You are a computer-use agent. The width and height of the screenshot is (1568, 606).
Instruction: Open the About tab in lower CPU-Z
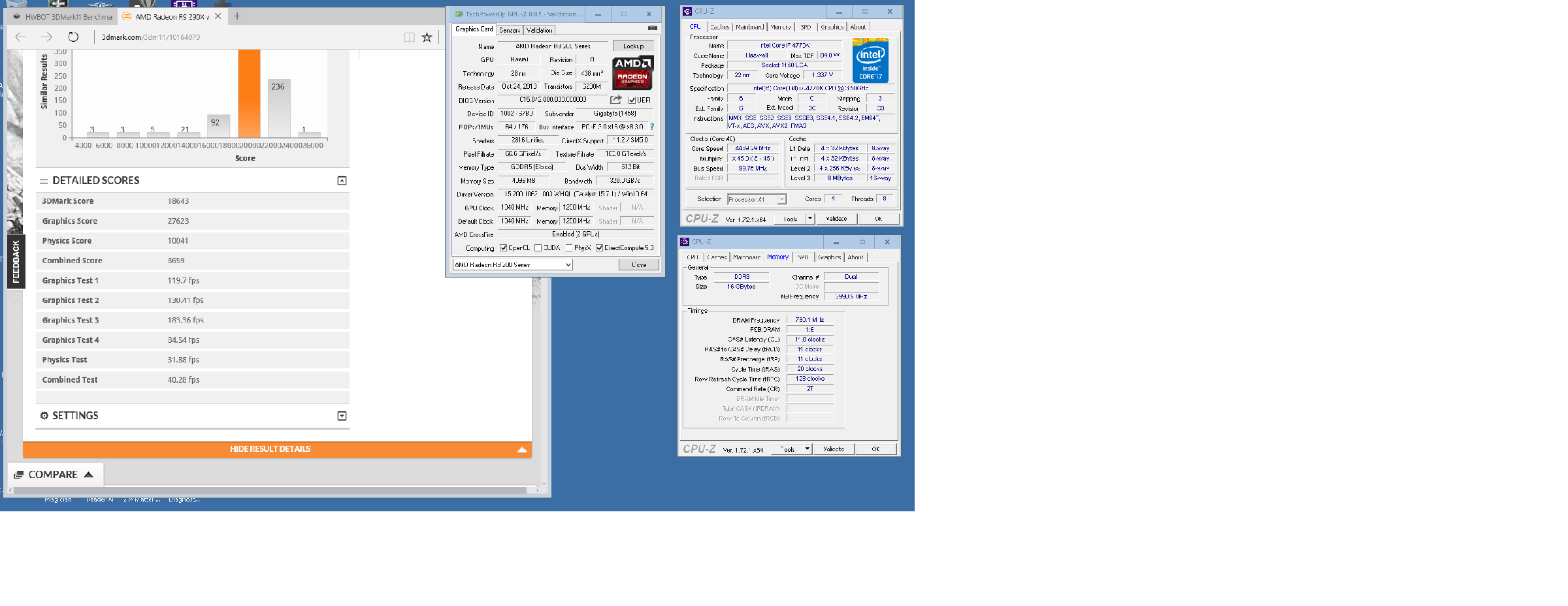855,257
